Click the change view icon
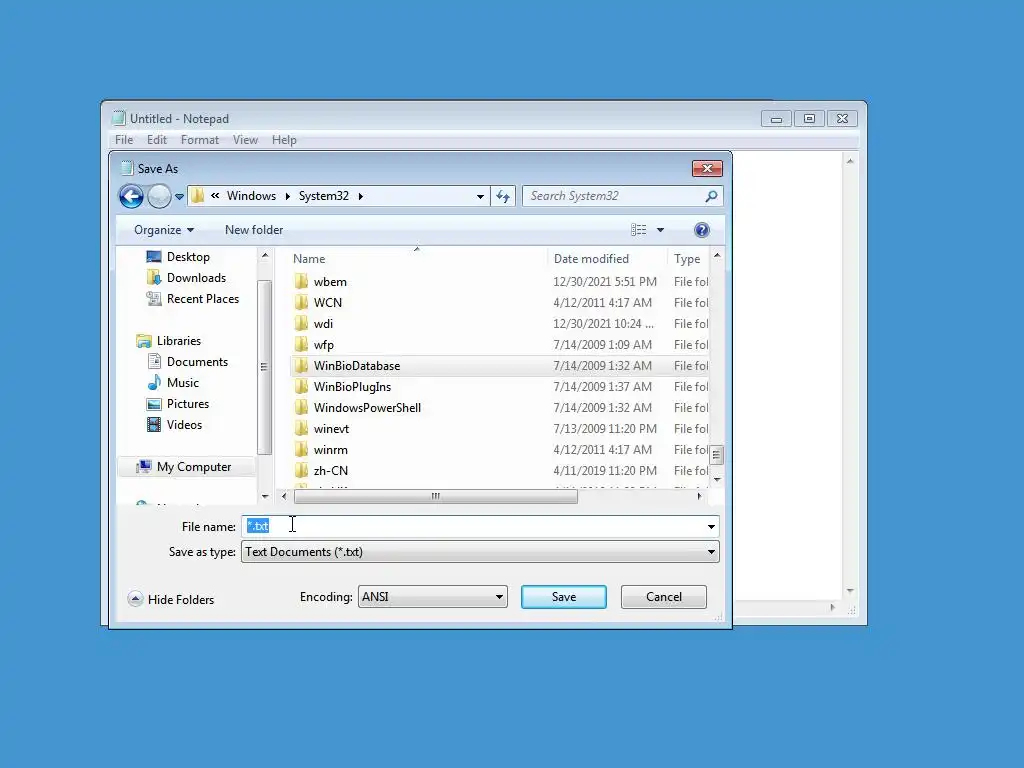The height and width of the screenshot is (768, 1024). pos(639,230)
